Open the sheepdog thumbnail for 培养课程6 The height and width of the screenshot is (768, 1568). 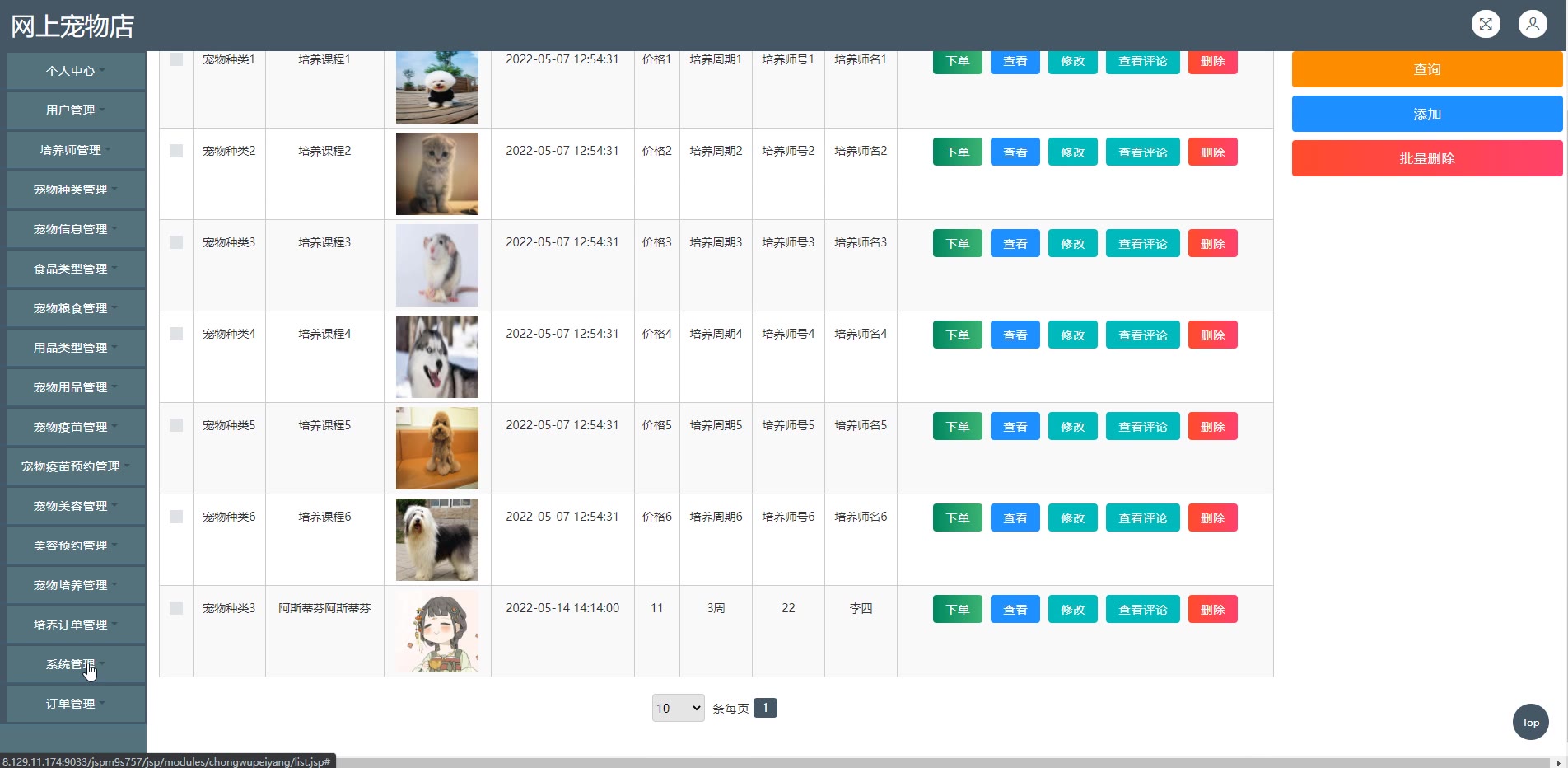tap(437, 540)
